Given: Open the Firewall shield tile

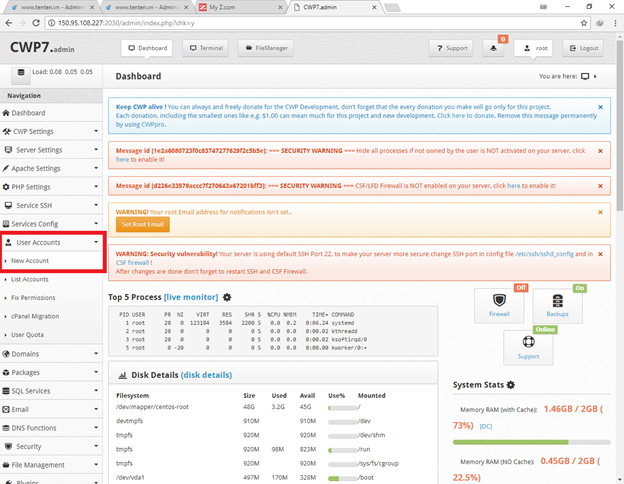Looking at the screenshot, I should tap(499, 305).
